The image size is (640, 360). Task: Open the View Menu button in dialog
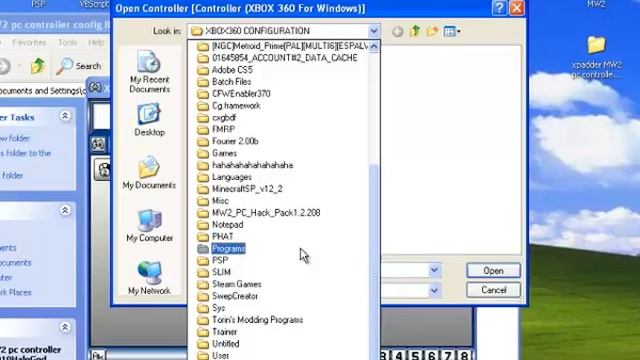[452, 31]
